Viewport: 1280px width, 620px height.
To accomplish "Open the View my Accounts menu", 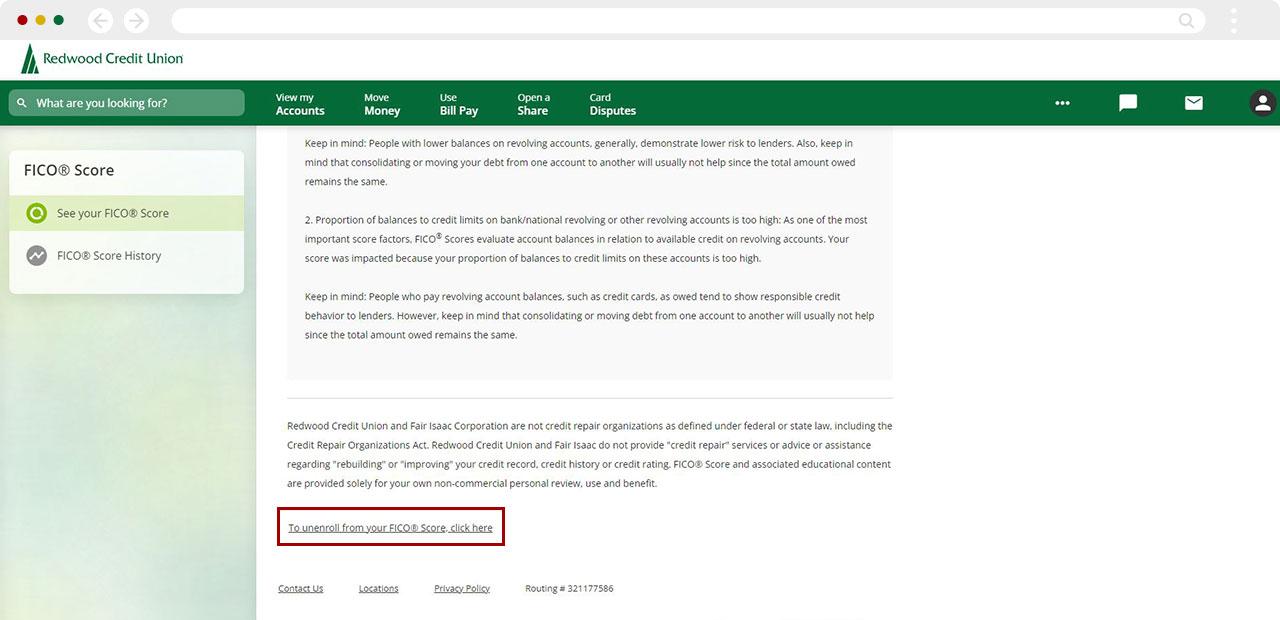I will [x=300, y=104].
